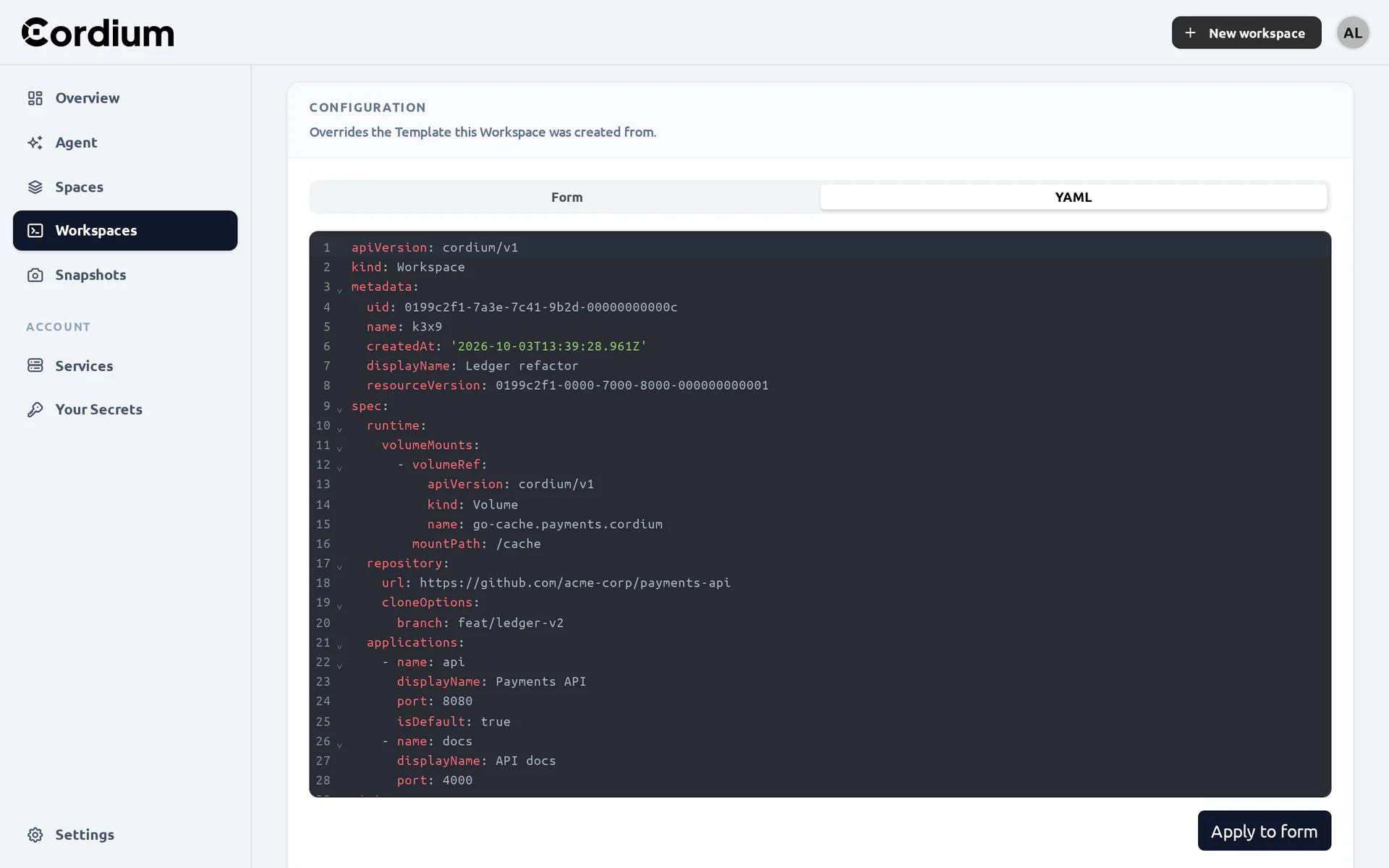
Task: Click the Snapshots camera icon
Action: click(35, 275)
